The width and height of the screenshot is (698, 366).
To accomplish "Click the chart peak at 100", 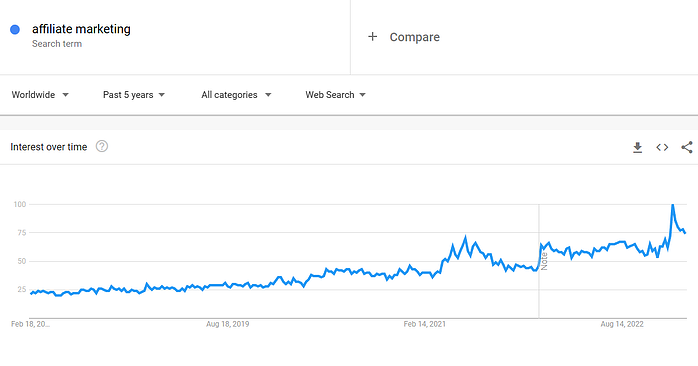I will pos(672,205).
